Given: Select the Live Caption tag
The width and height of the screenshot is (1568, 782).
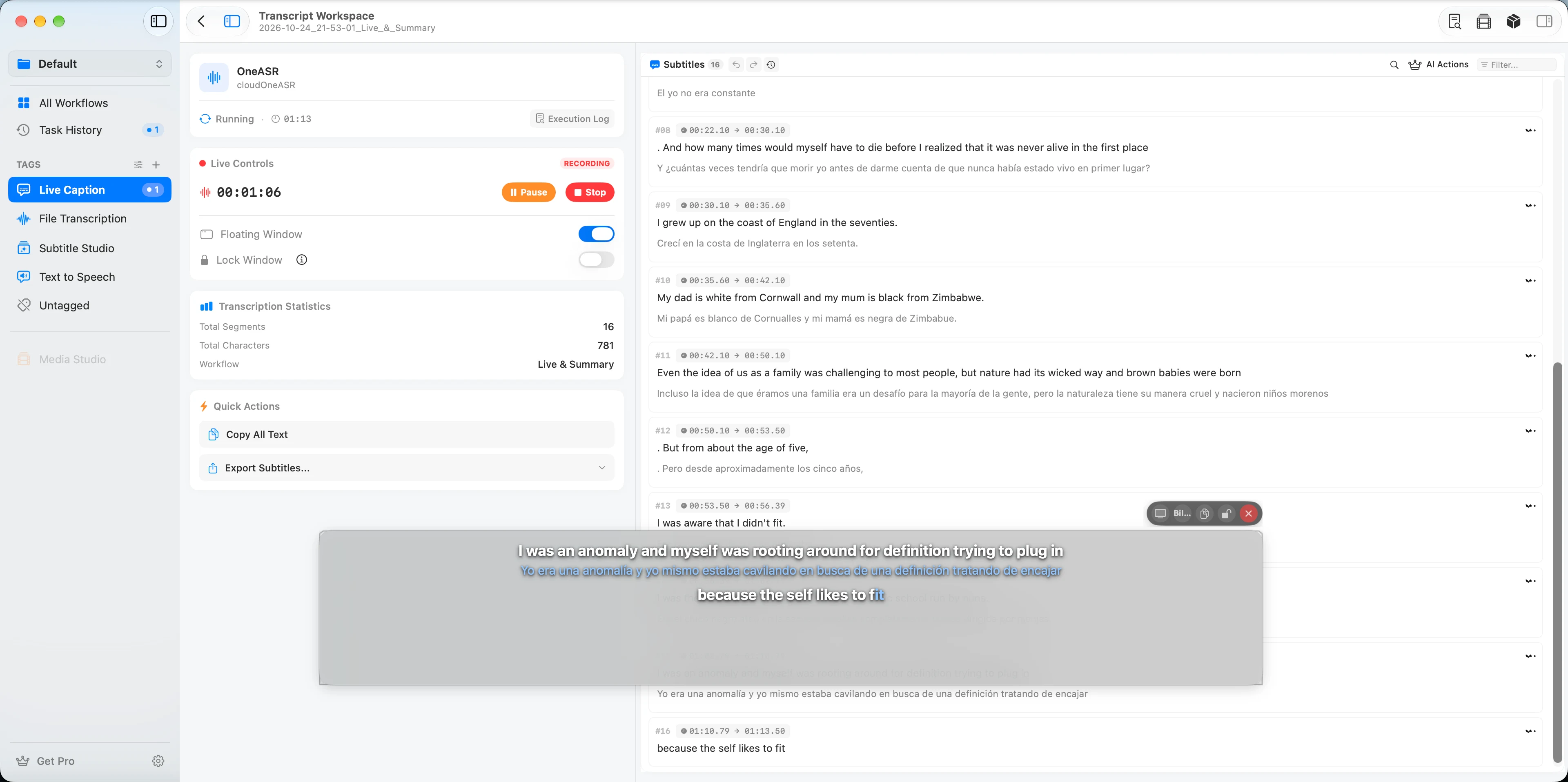Looking at the screenshot, I should point(89,190).
